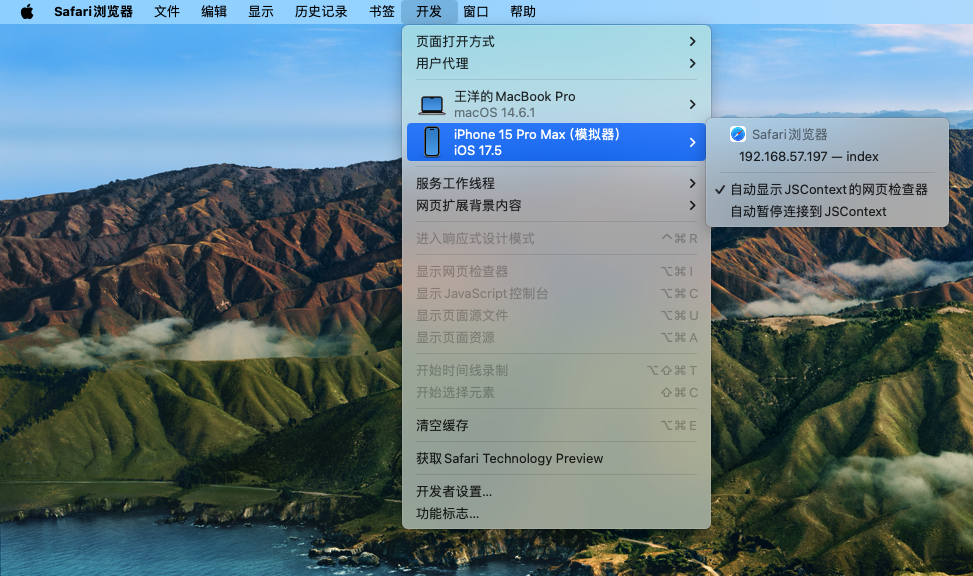Screen dimensions: 973x576
Task: Open 功能标志…
Action: coord(556,513)
